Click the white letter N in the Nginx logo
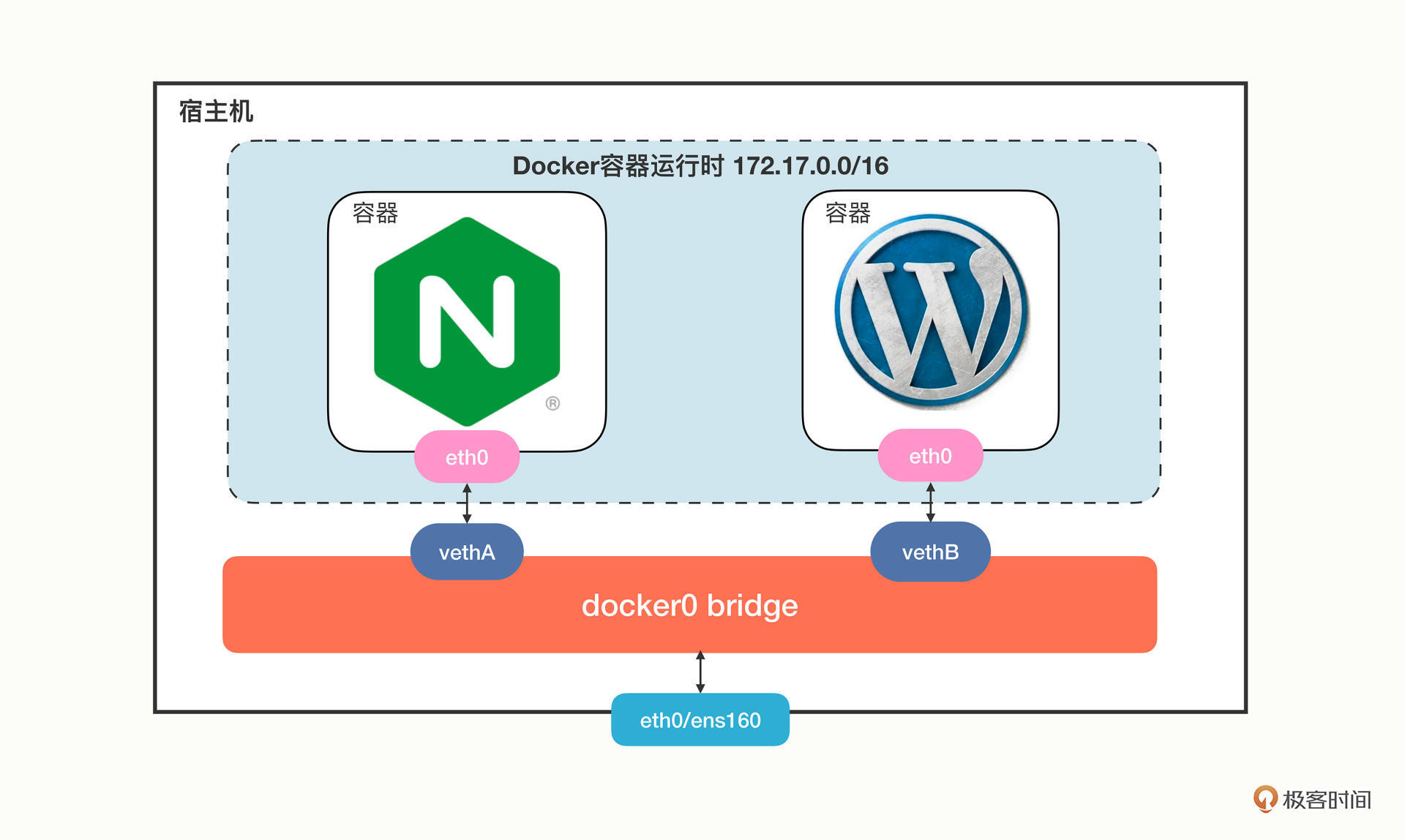This screenshot has height=840, width=1405. point(467,321)
